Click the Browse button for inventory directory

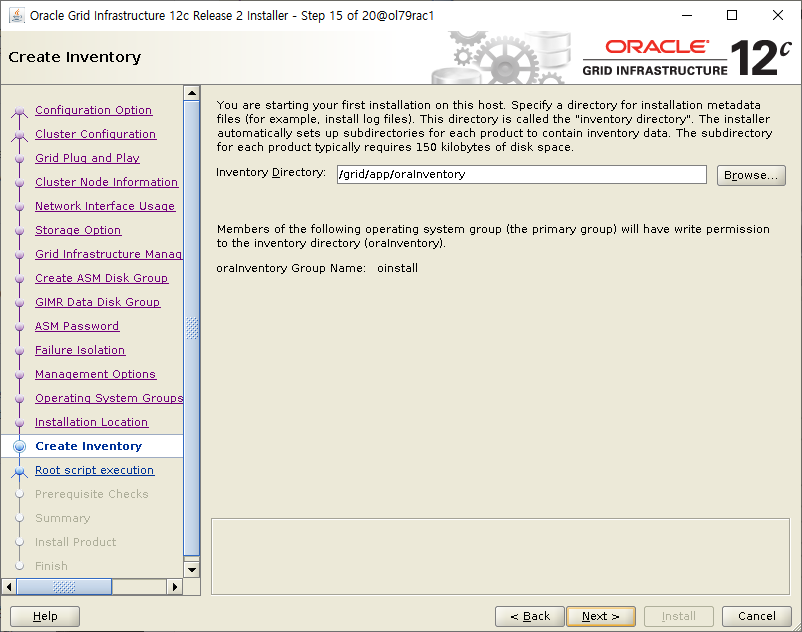751,175
